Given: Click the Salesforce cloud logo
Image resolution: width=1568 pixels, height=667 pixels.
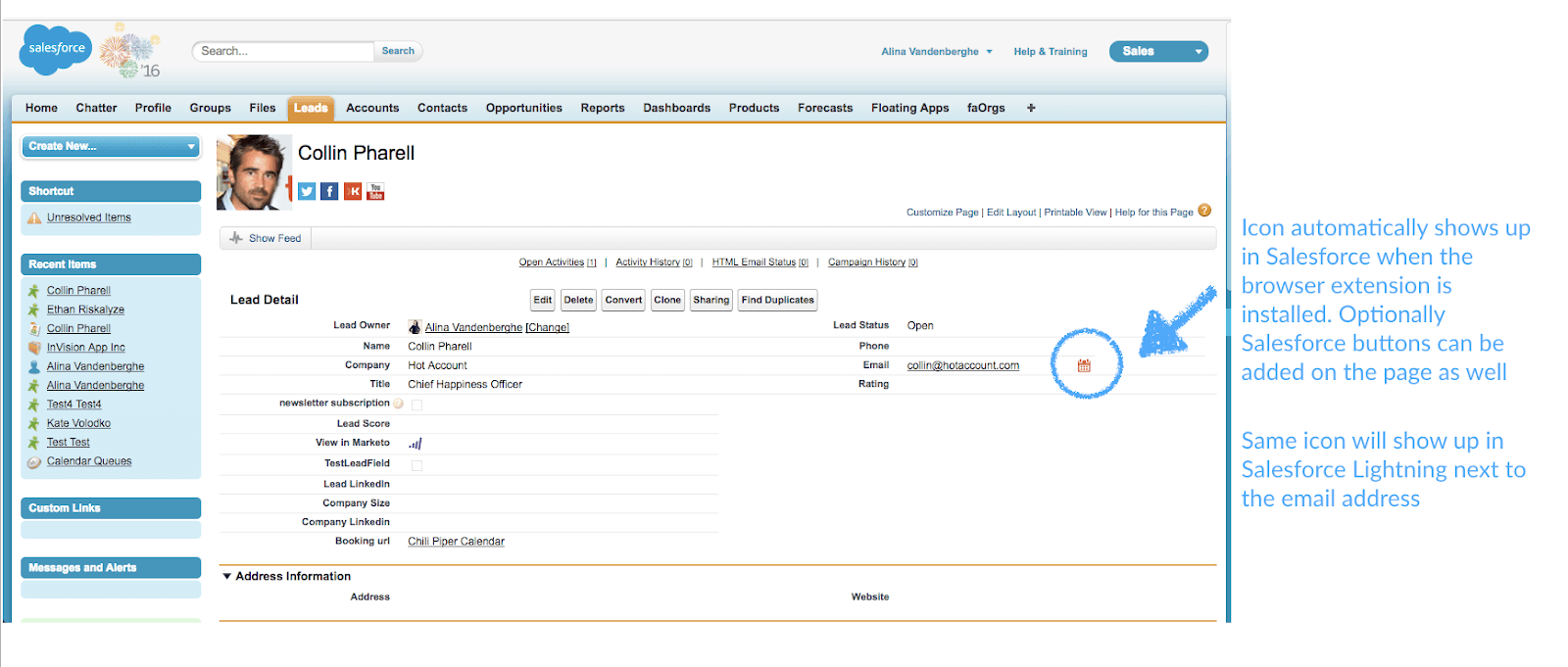Looking at the screenshot, I should [x=56, y=49].
